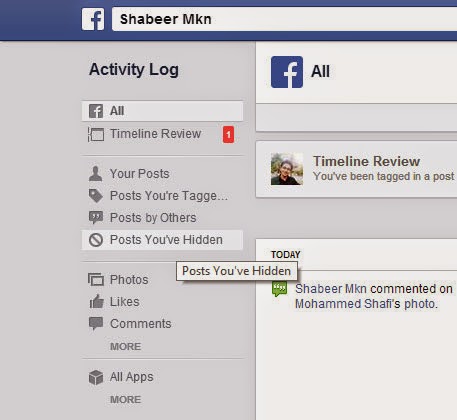This screenshot has width=457, height=420.
Task: Open All Apps filter
Action: (132, 377)
